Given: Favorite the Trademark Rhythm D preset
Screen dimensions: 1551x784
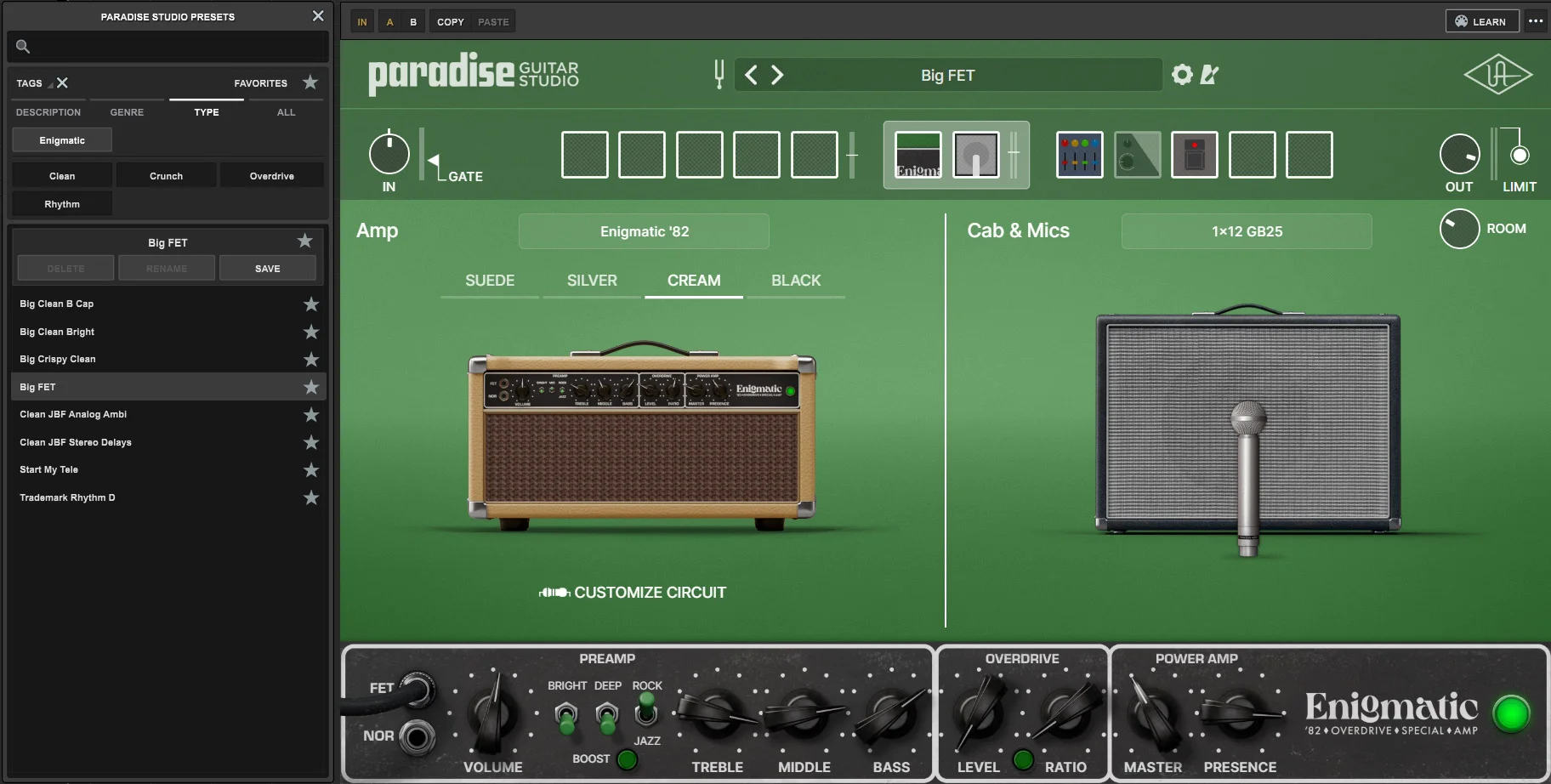Looking at the screenshot, I should click(311, 497).
